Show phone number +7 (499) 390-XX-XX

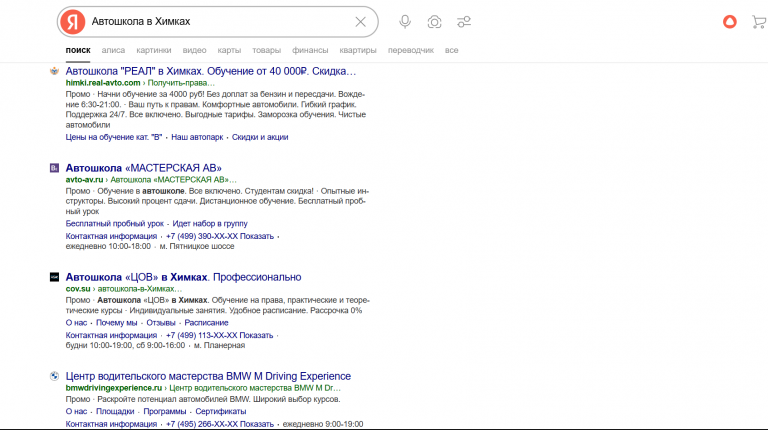(220, 236)
